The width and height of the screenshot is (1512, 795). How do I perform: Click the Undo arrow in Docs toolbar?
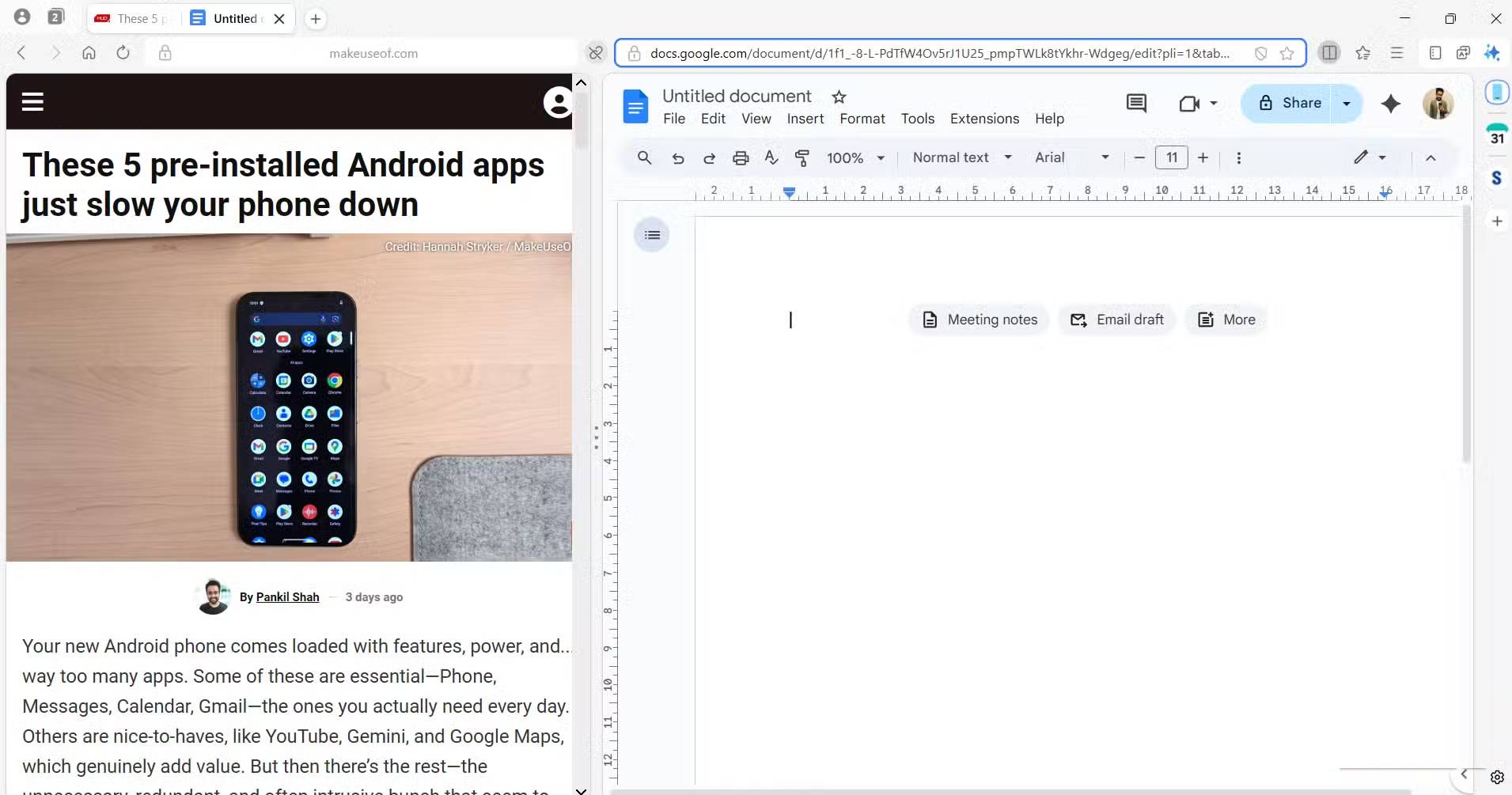pos(677,158)
